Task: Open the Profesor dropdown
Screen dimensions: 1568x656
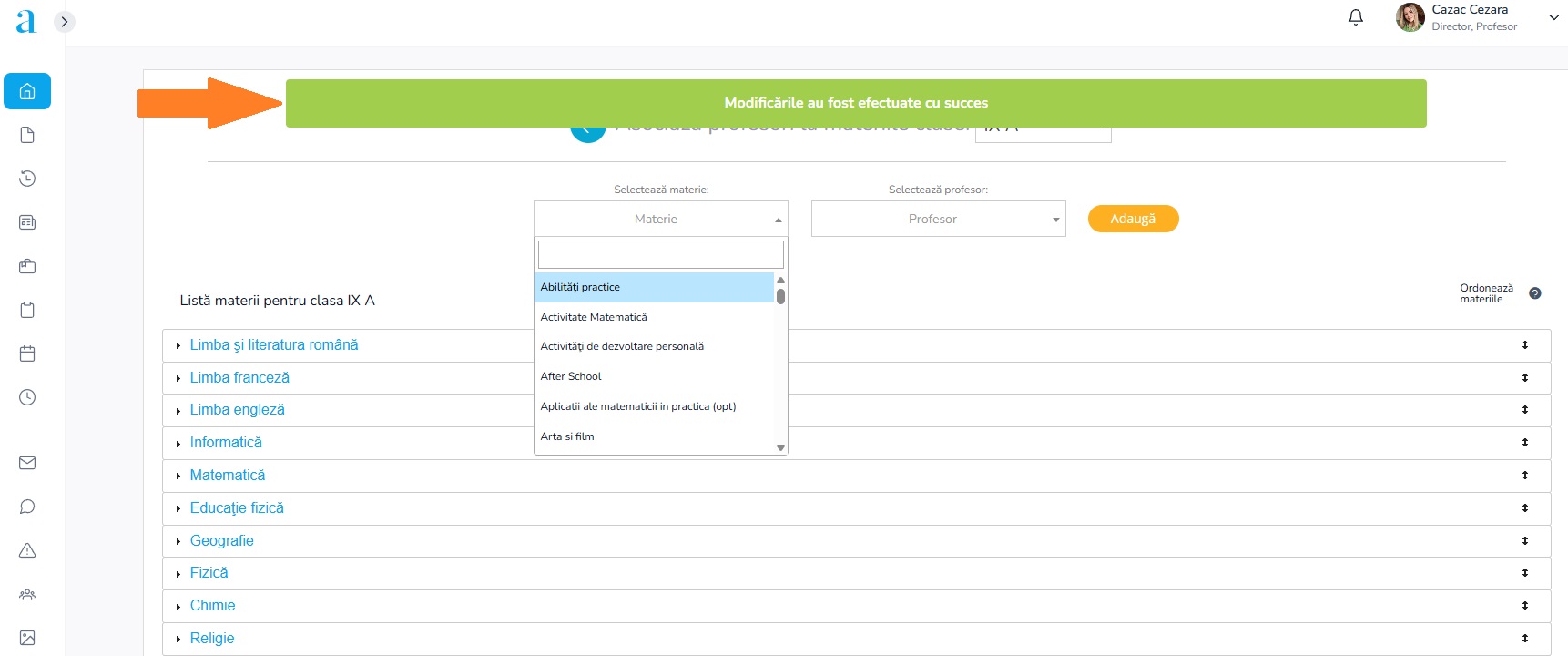Action: pyautogui.click(x=938, y=219)
